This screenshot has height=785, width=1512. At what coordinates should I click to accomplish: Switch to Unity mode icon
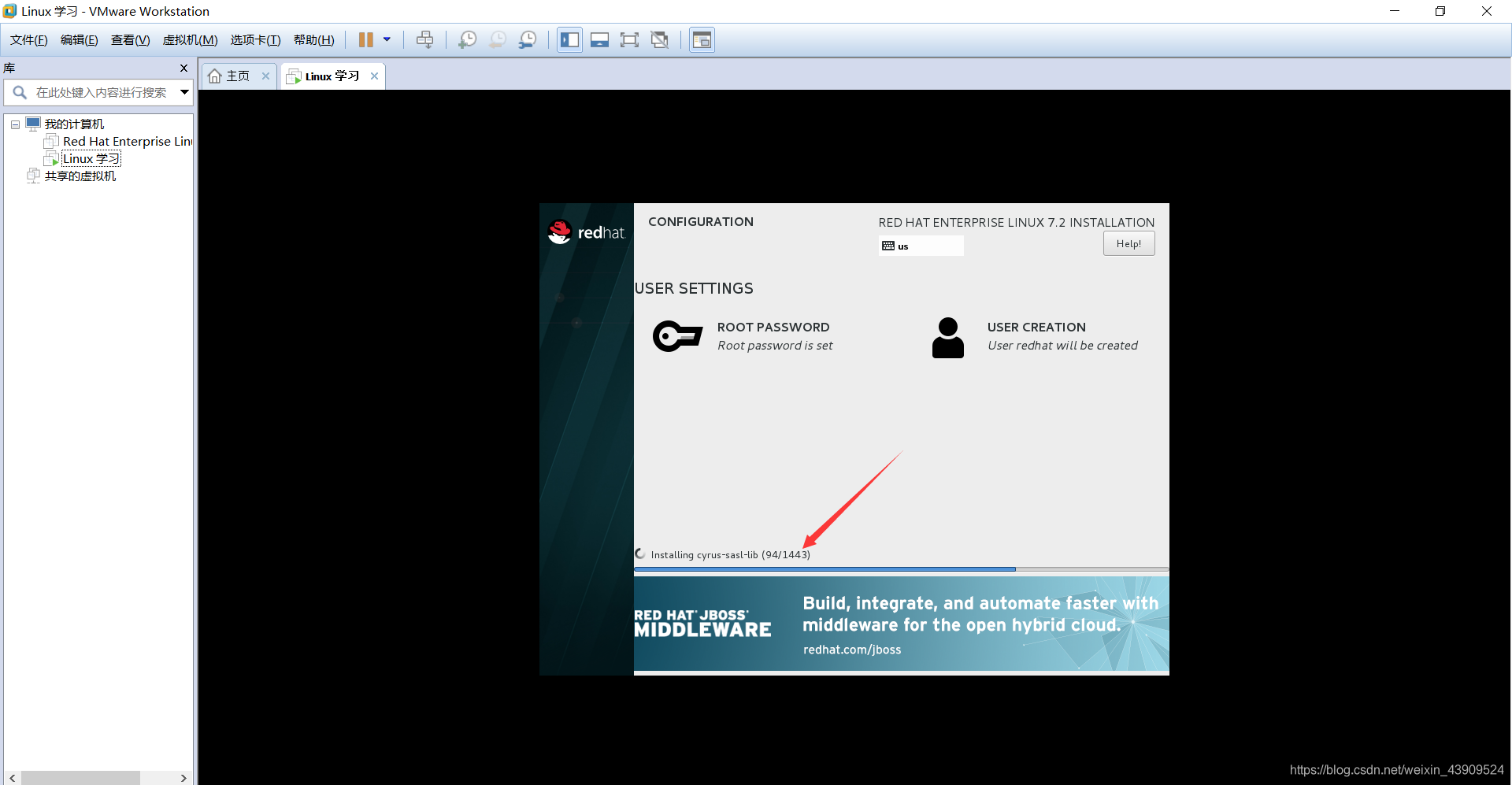click(x=660, y=39)
